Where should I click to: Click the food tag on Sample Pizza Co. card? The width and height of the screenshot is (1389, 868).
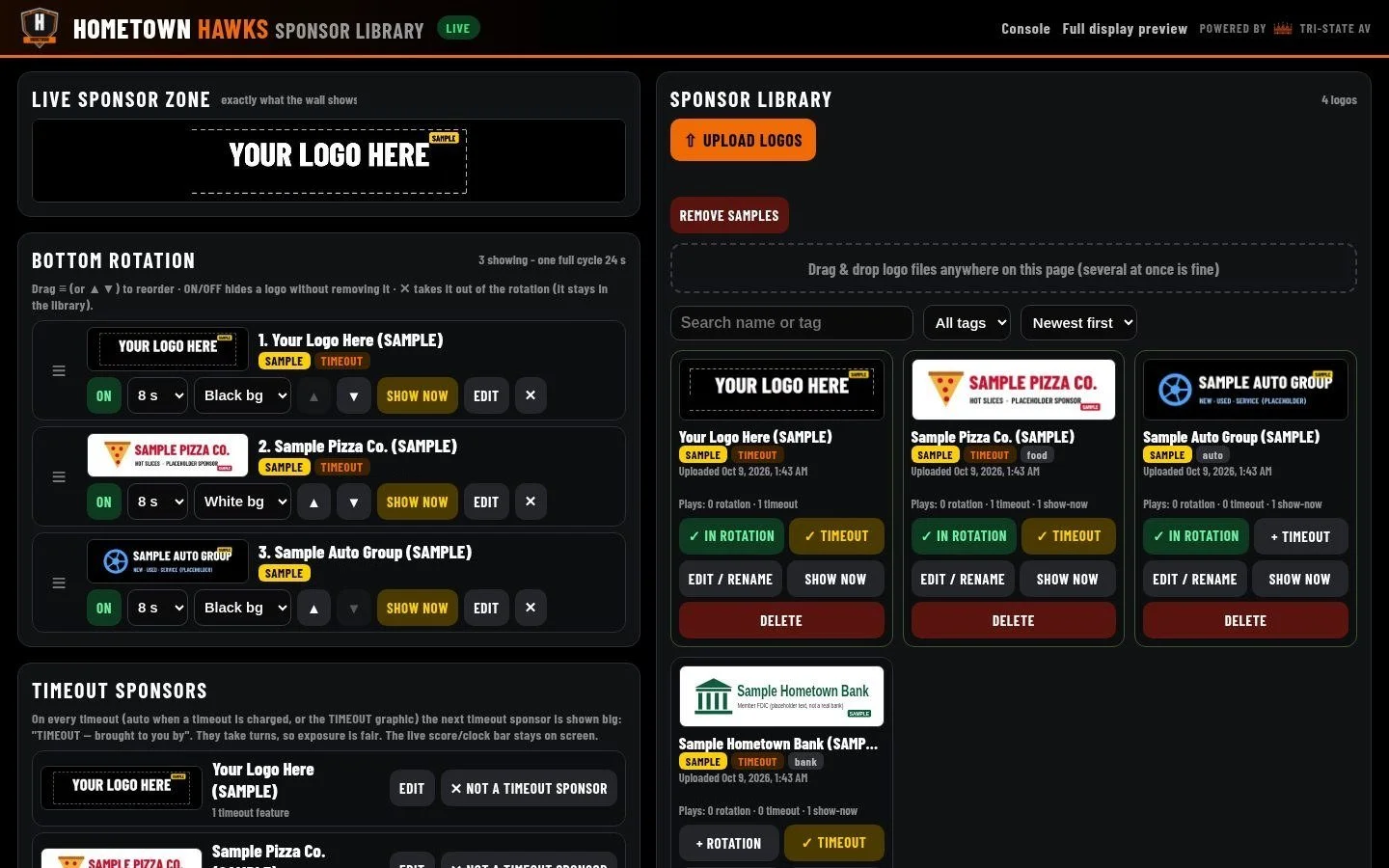(1037, 455)
